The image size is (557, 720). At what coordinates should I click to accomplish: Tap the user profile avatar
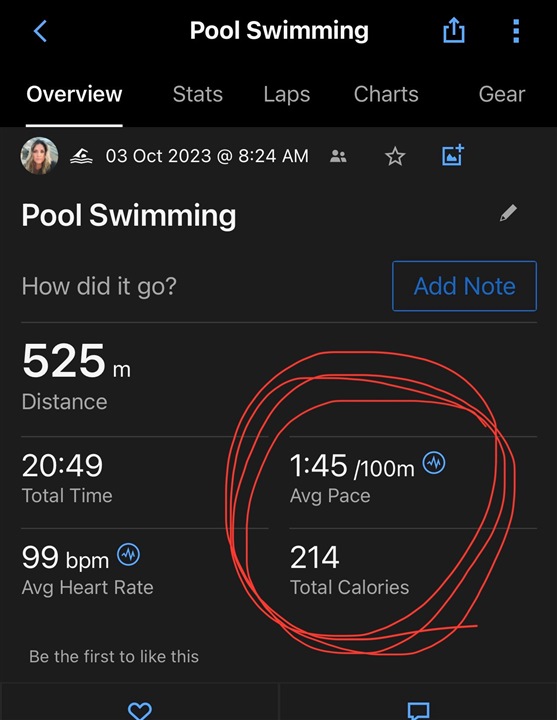(39, 156)
